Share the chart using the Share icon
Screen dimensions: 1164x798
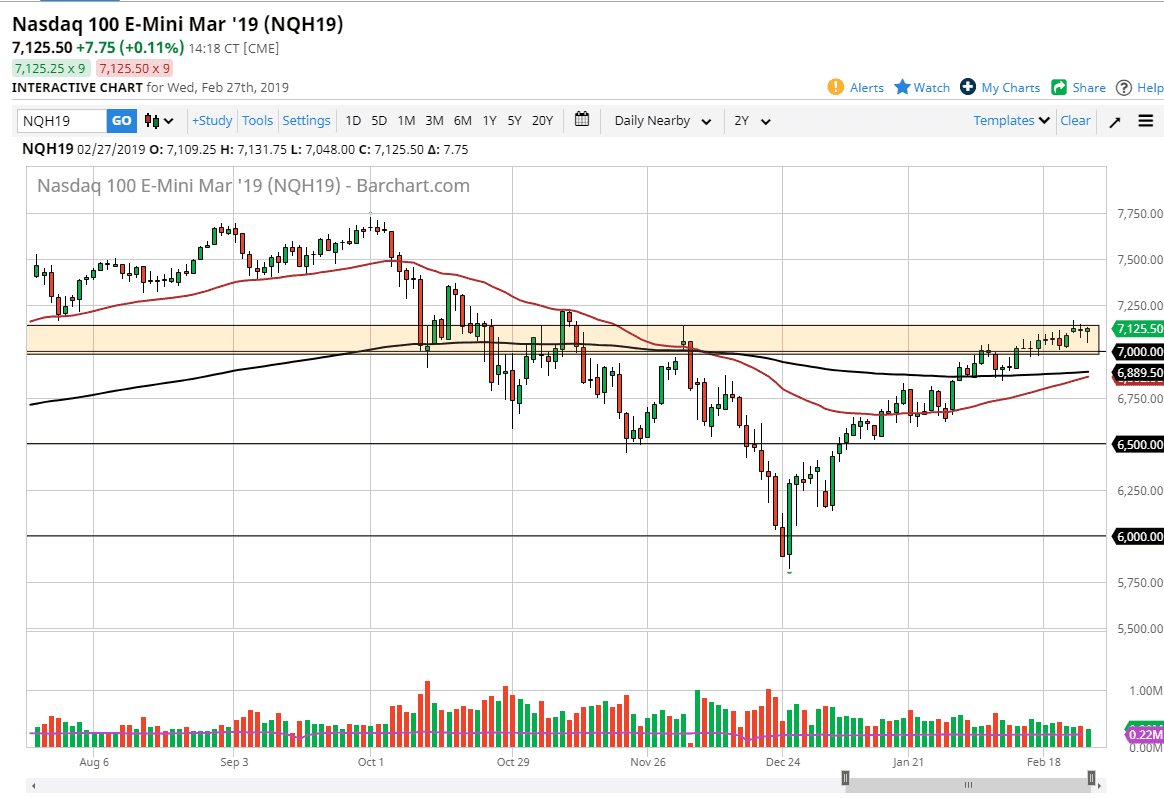[1061, 87]
